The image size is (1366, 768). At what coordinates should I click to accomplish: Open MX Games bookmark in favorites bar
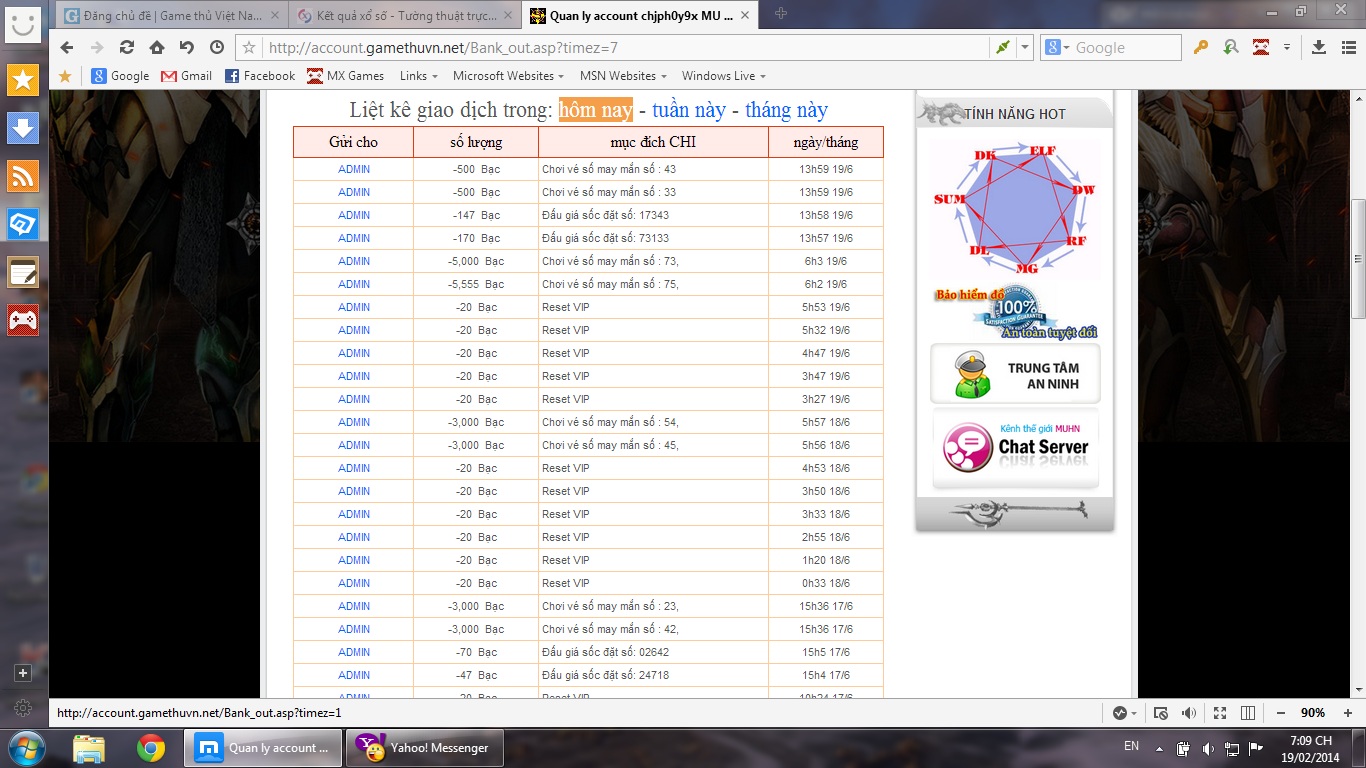click(346, 76)
